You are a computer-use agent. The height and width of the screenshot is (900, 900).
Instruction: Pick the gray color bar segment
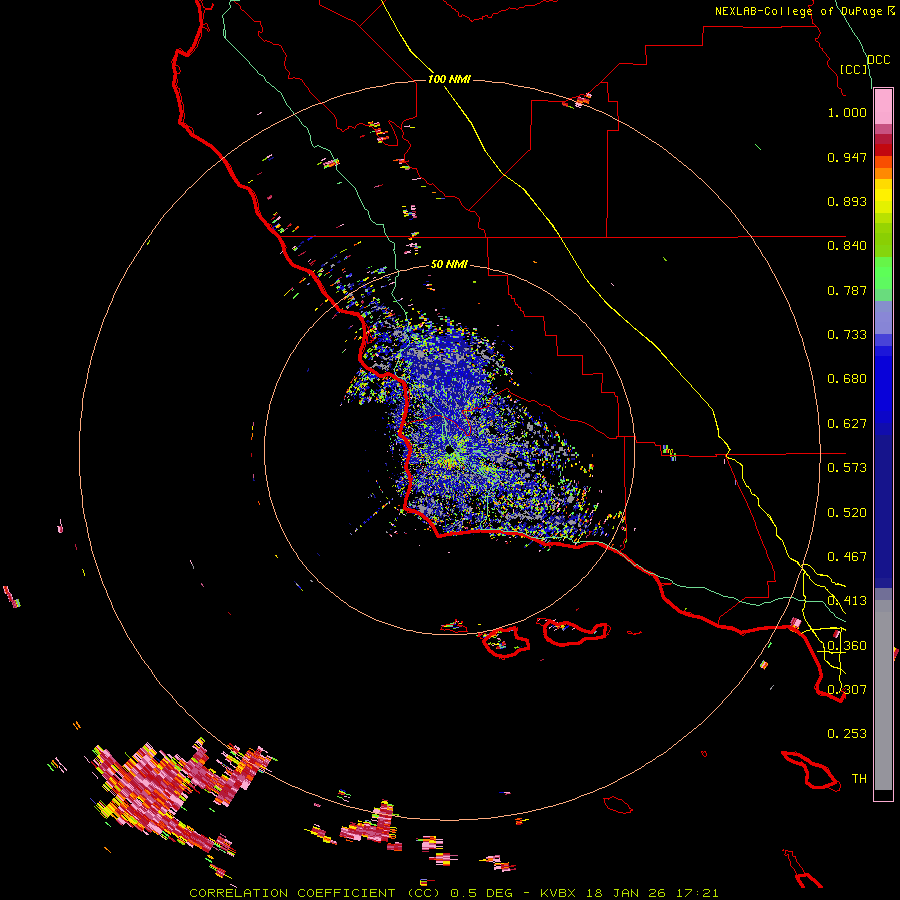tap(883, 695)
